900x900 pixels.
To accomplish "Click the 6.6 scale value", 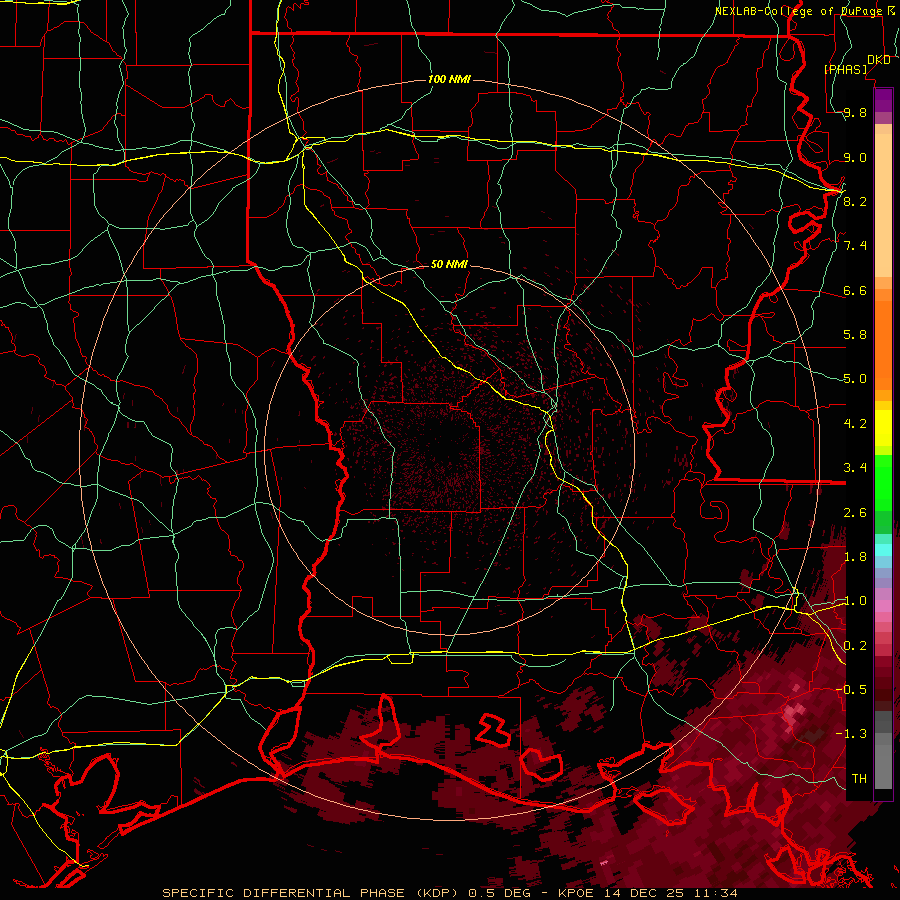I will pyautogui.click(x=855, y=290).
